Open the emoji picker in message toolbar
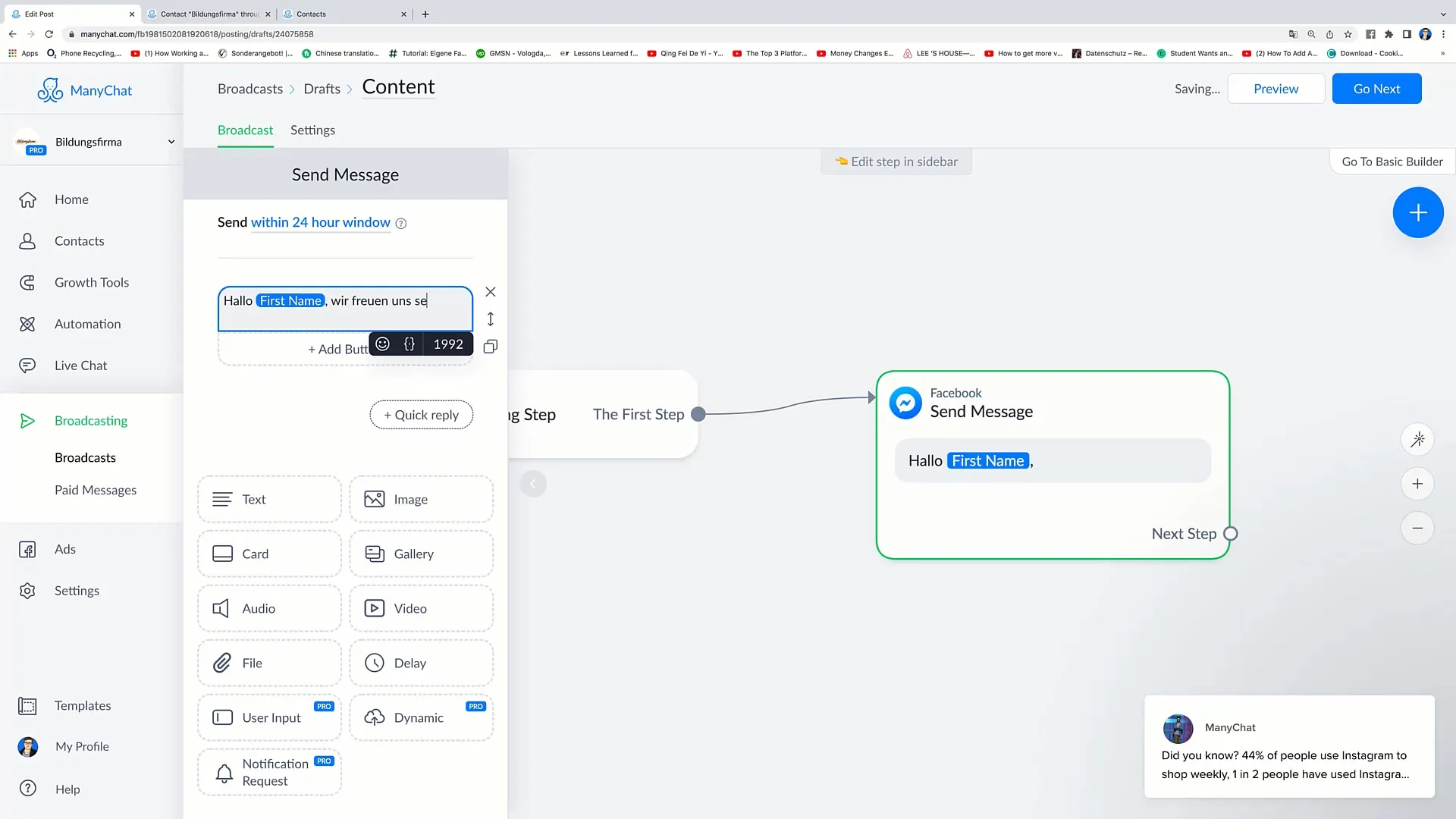Viewport: 1456px width, 819px height. (383, 344)
